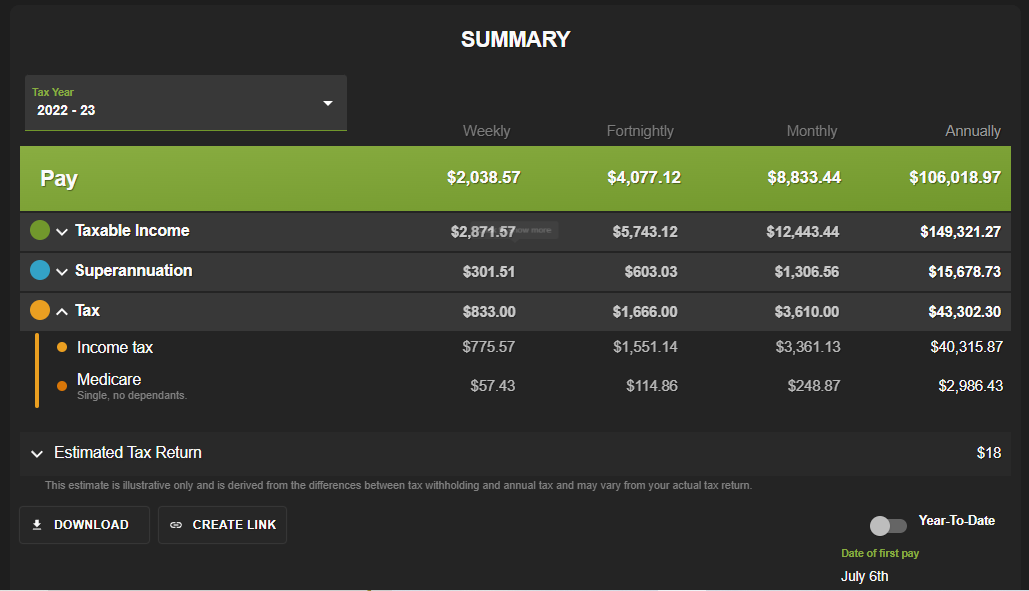
Task: Collapse the Tax row chevron
Action: coord(62,312)
